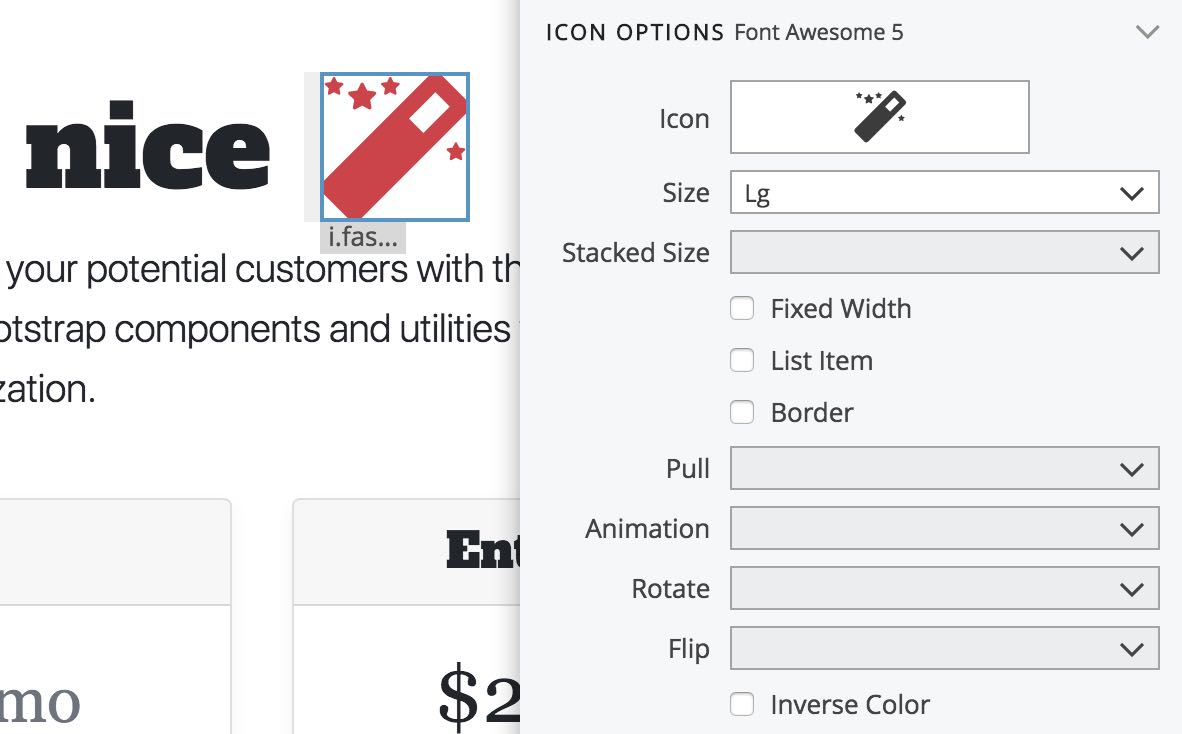Click the $2 price text
The width and height of the screenshot is (1182, 734).
(x=479, y=697)
